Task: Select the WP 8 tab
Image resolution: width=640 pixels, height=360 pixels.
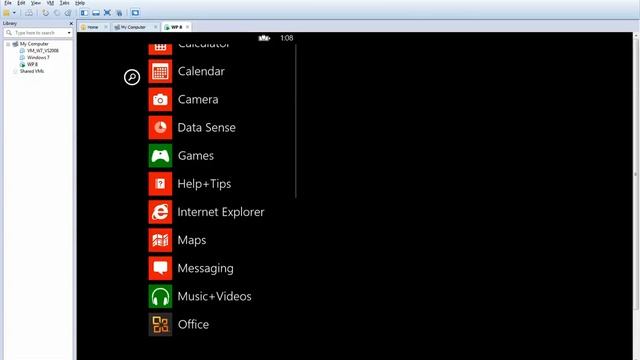Action: click(176, 27)
